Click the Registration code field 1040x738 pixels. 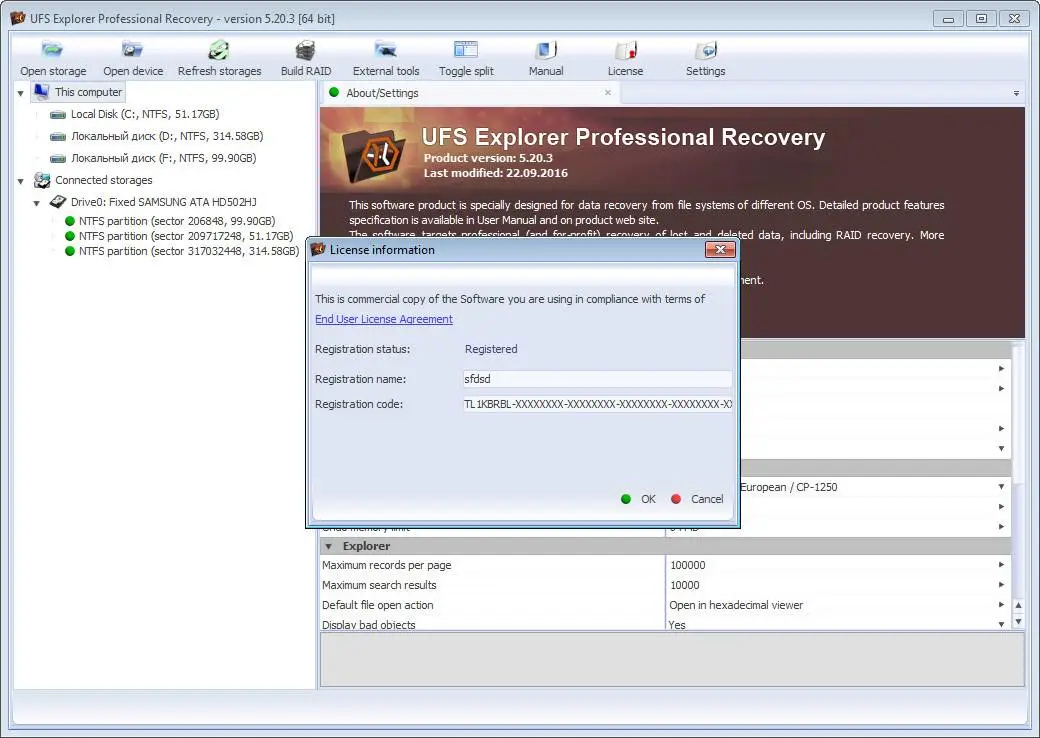597,404
